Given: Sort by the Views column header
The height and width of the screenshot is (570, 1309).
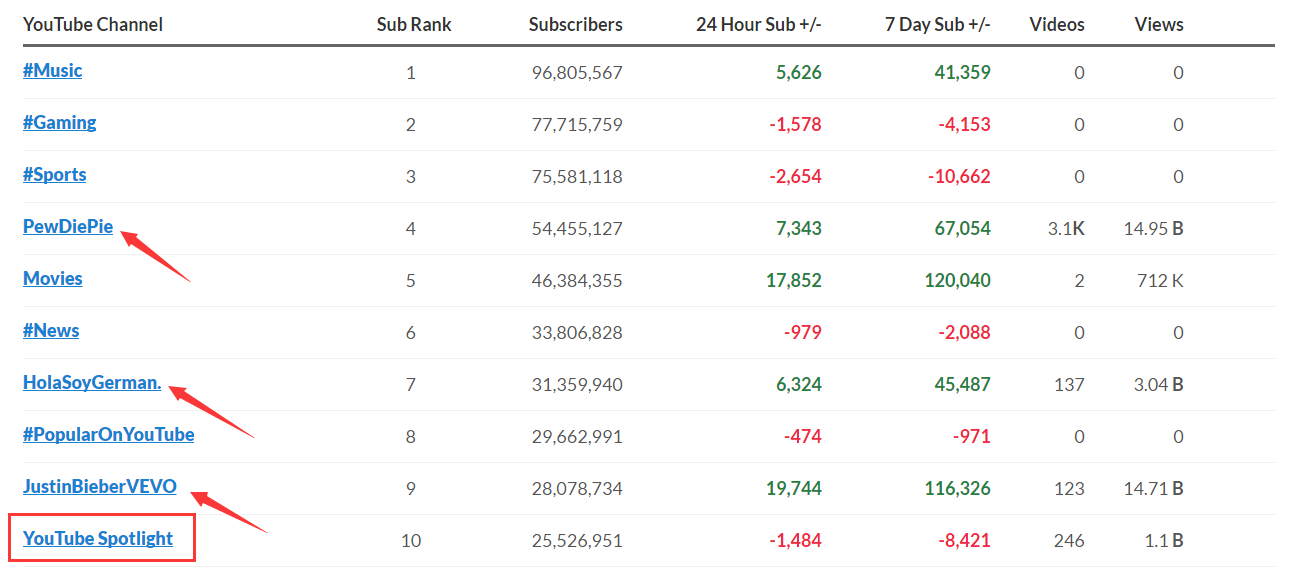Looking at the screenshot, I should pyautogui.click(x=1159, y=24).
